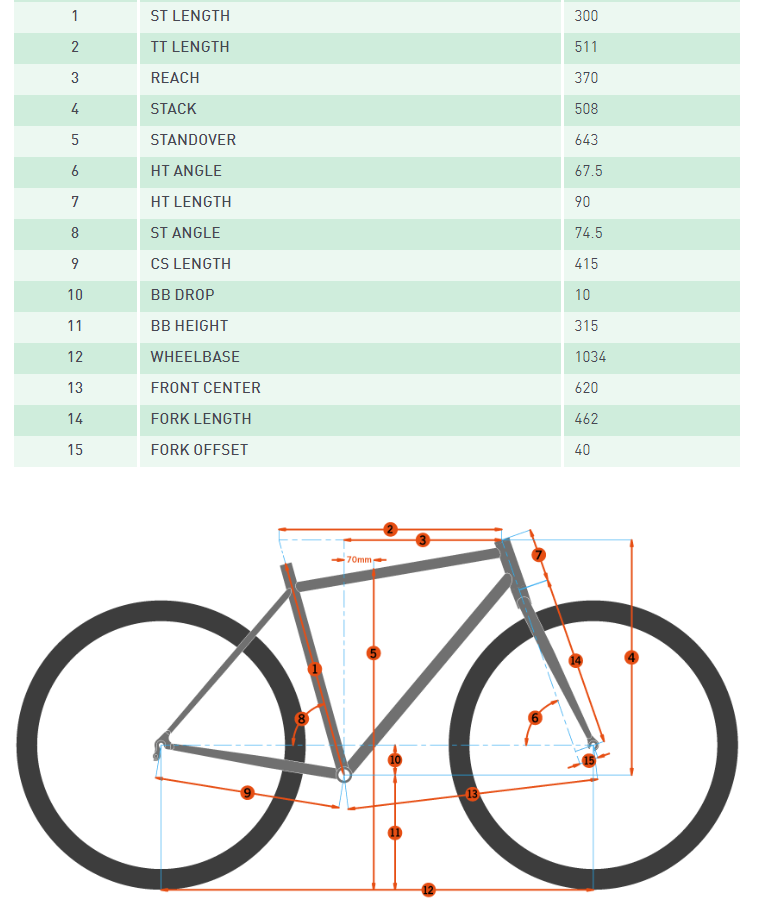
Task: Click the STANDOVER value 643
Action: pyautogui.click(x=587, y=140)
